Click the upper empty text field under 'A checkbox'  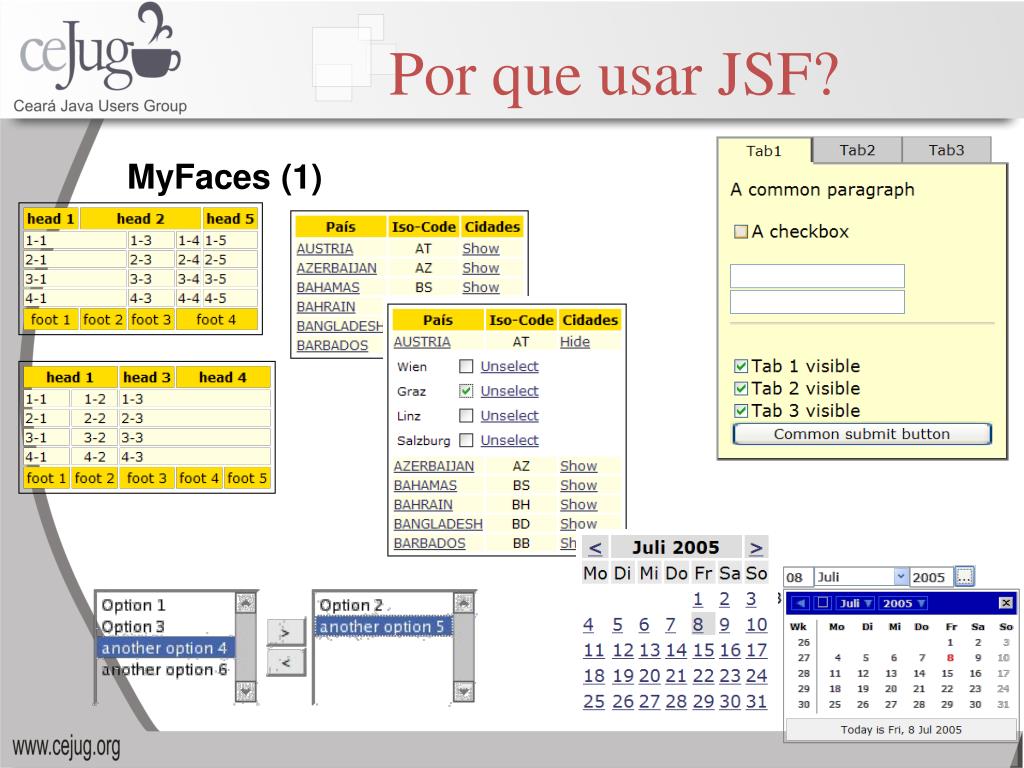817,276
